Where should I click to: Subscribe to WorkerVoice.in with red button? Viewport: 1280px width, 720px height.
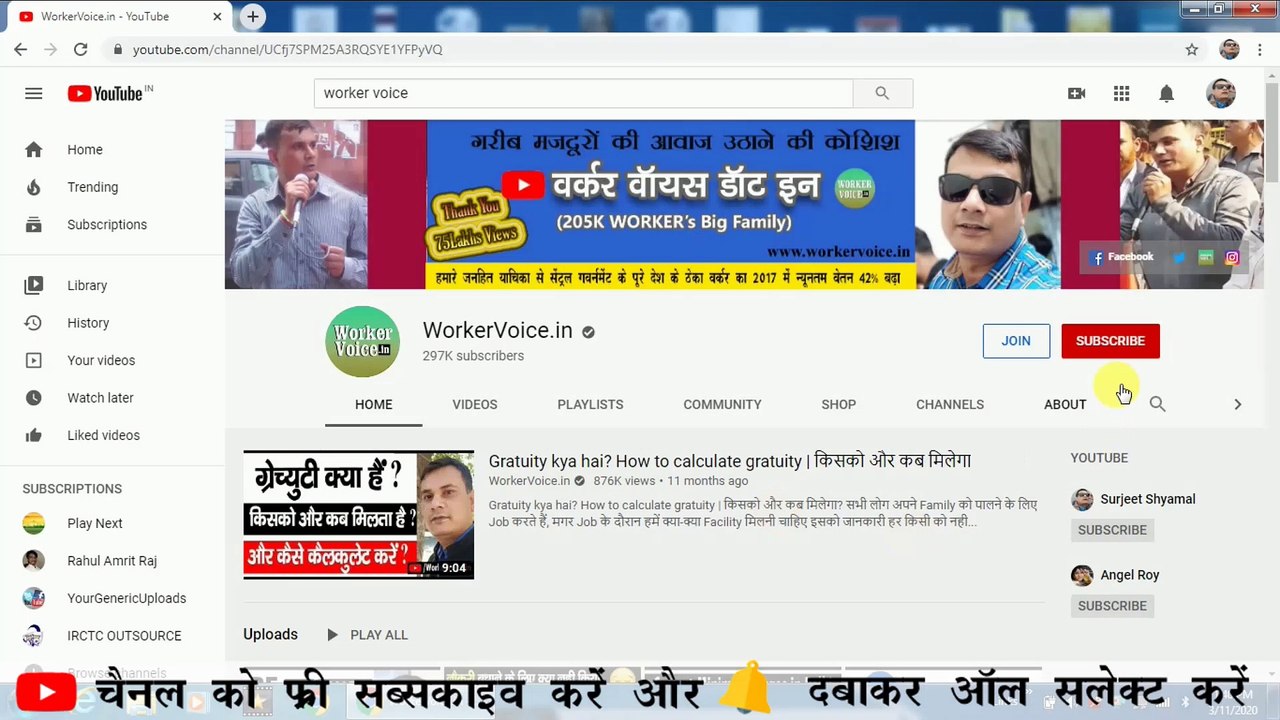(1110, 341)
